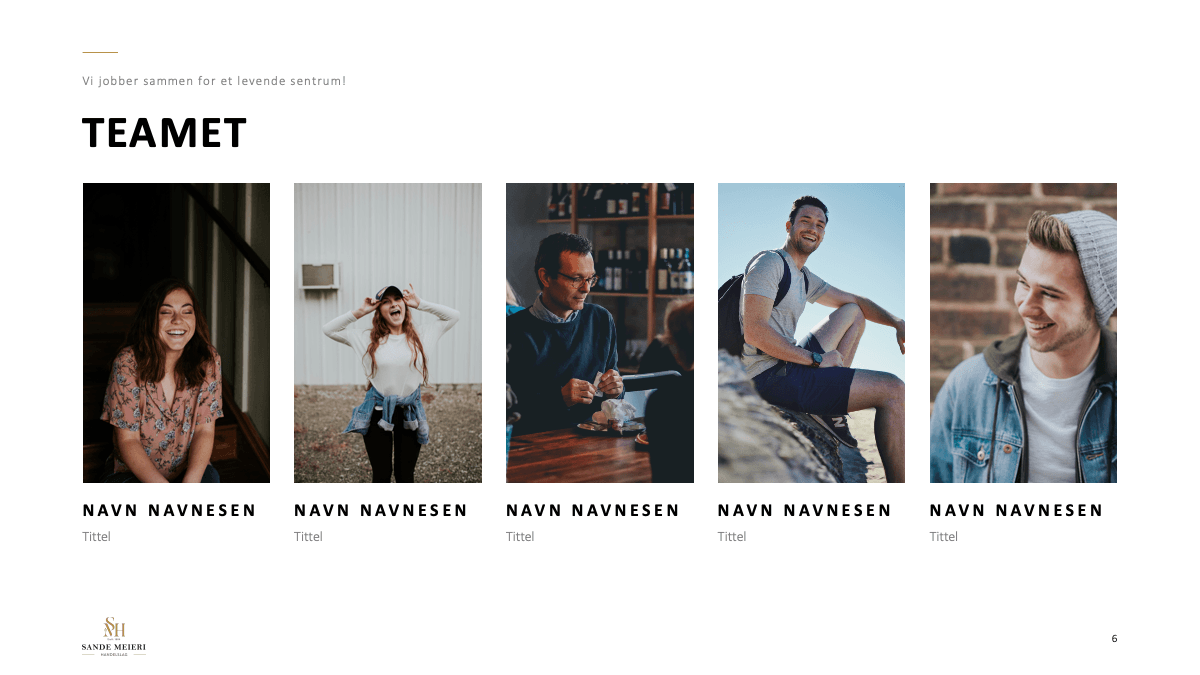Click name under the cap-wearing woman photo
This screenshot has height=675, width=1200.
coord(381,510)
